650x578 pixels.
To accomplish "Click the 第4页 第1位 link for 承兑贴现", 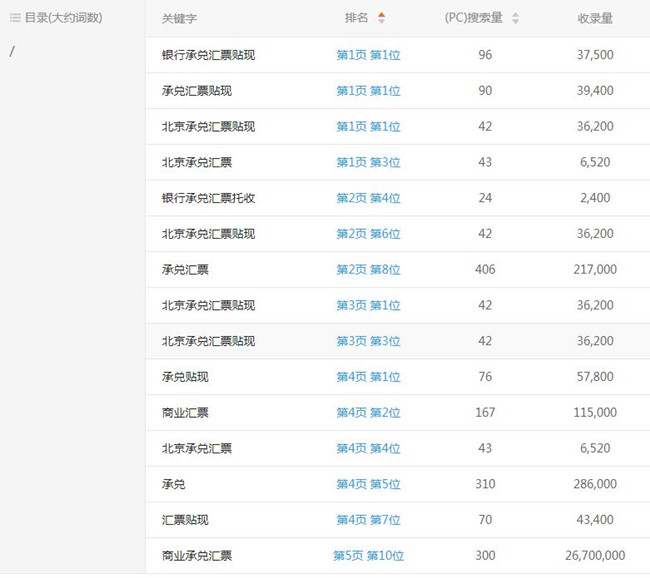I will [368, 377].
